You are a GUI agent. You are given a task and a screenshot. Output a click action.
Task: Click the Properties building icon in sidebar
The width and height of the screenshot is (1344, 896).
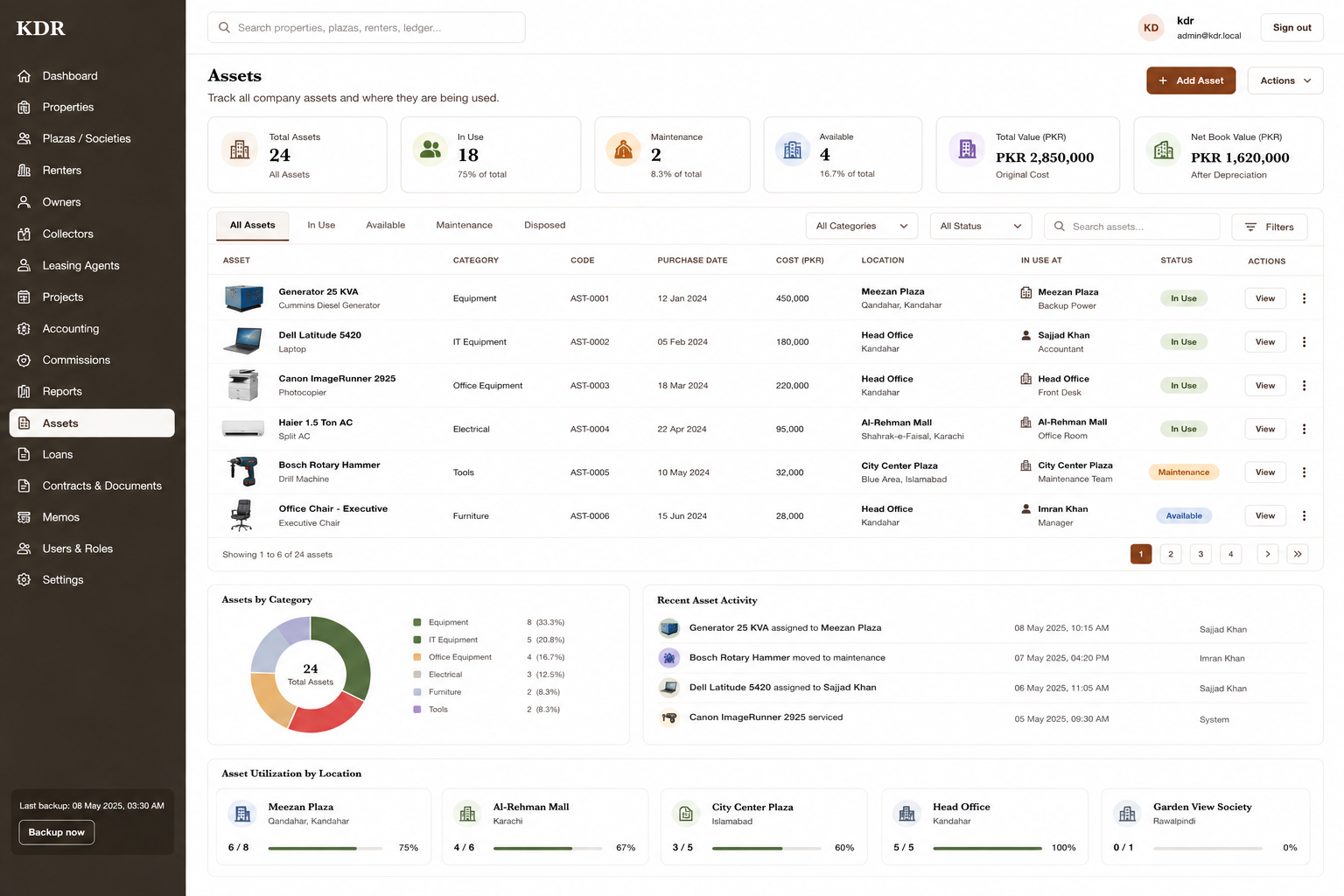click(x=24, y=108)
